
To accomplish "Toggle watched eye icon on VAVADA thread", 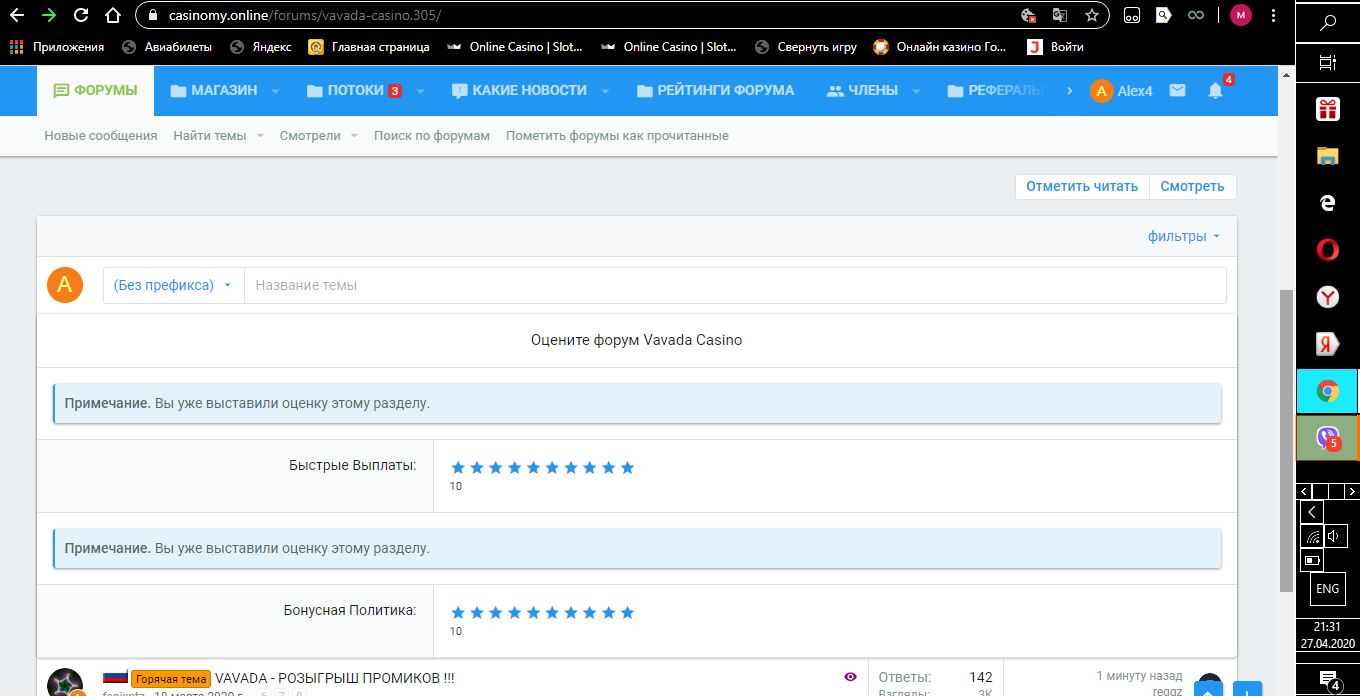I will coord(851,677).
